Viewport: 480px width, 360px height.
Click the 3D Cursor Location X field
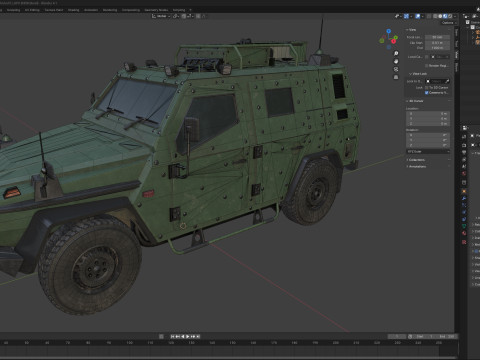pyautogui.click(x=428, y=114)
